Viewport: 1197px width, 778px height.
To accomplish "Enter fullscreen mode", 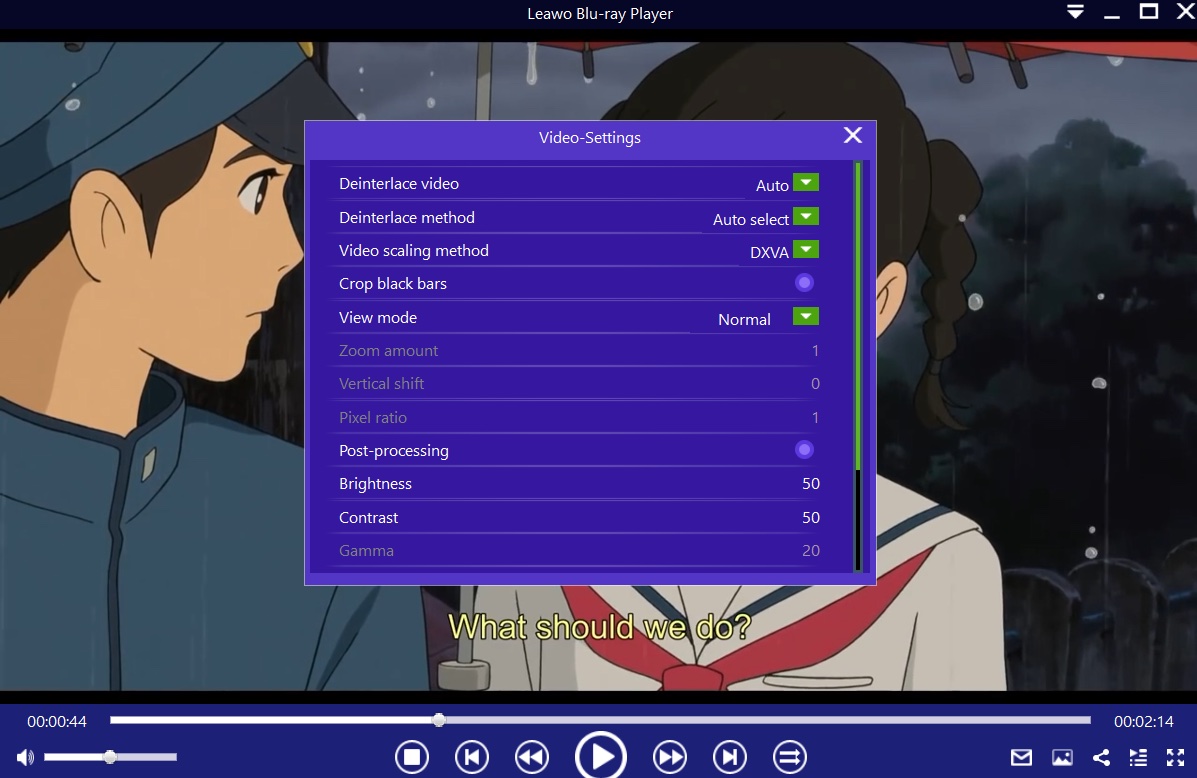I will 1175,757.
